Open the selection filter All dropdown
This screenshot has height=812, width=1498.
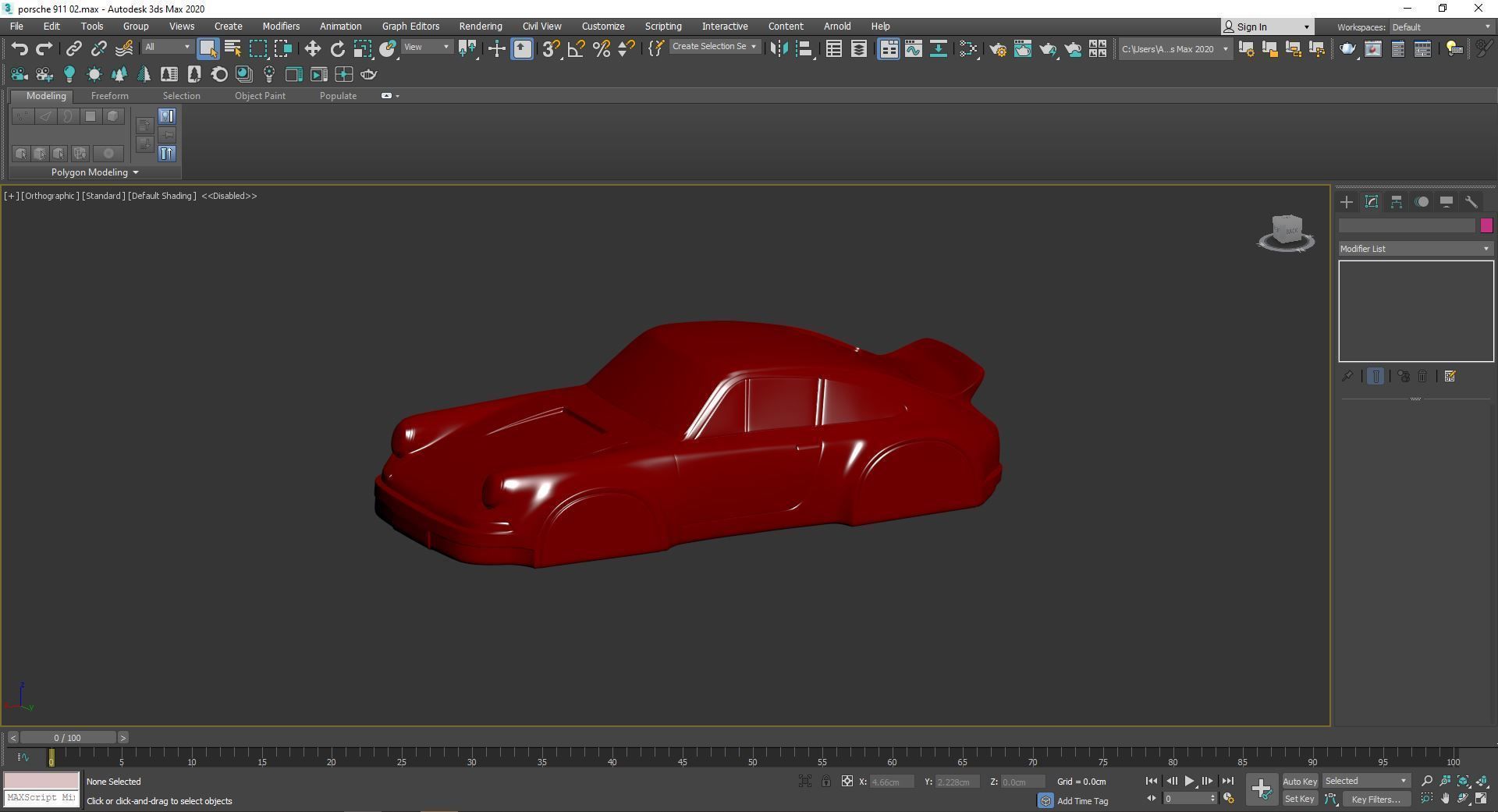coord(167,47)
